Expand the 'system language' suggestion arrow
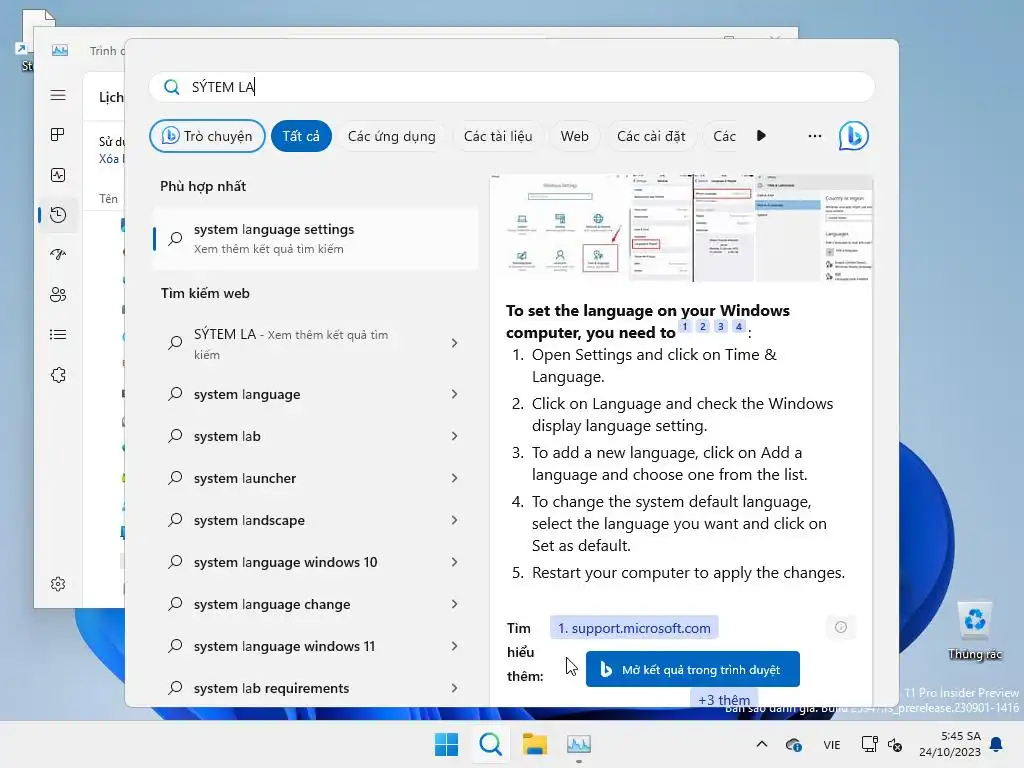The image size is (1024, 768). [455, 394]
